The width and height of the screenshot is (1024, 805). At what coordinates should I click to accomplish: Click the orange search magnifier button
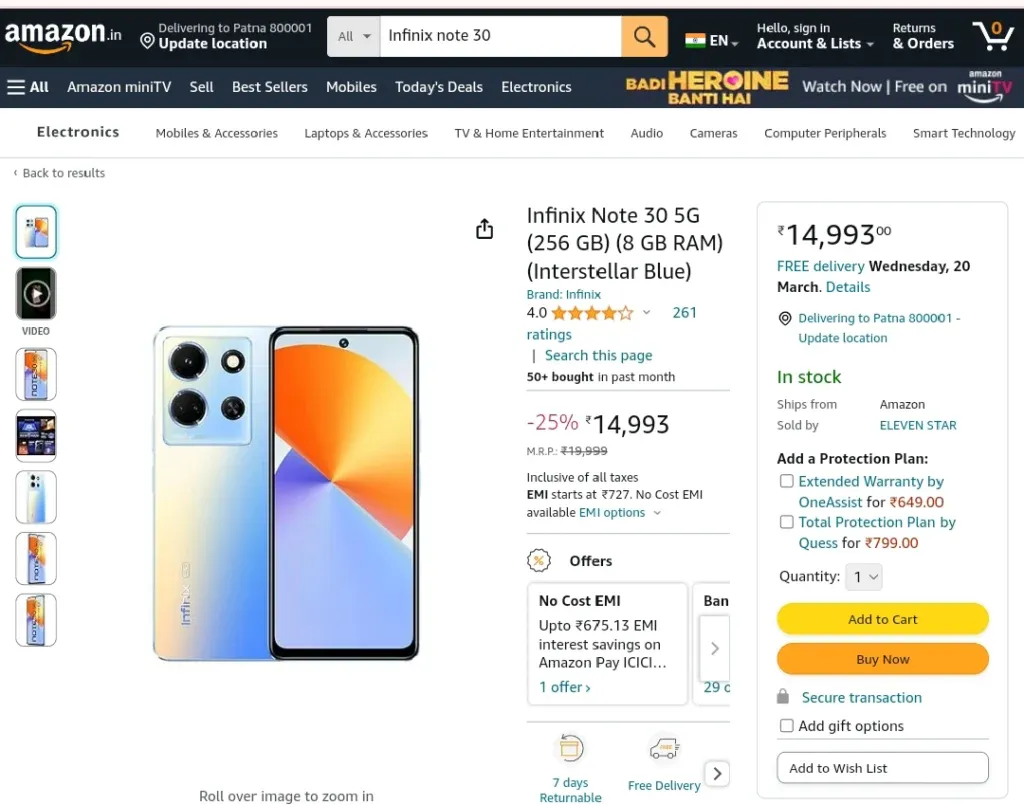644,37
